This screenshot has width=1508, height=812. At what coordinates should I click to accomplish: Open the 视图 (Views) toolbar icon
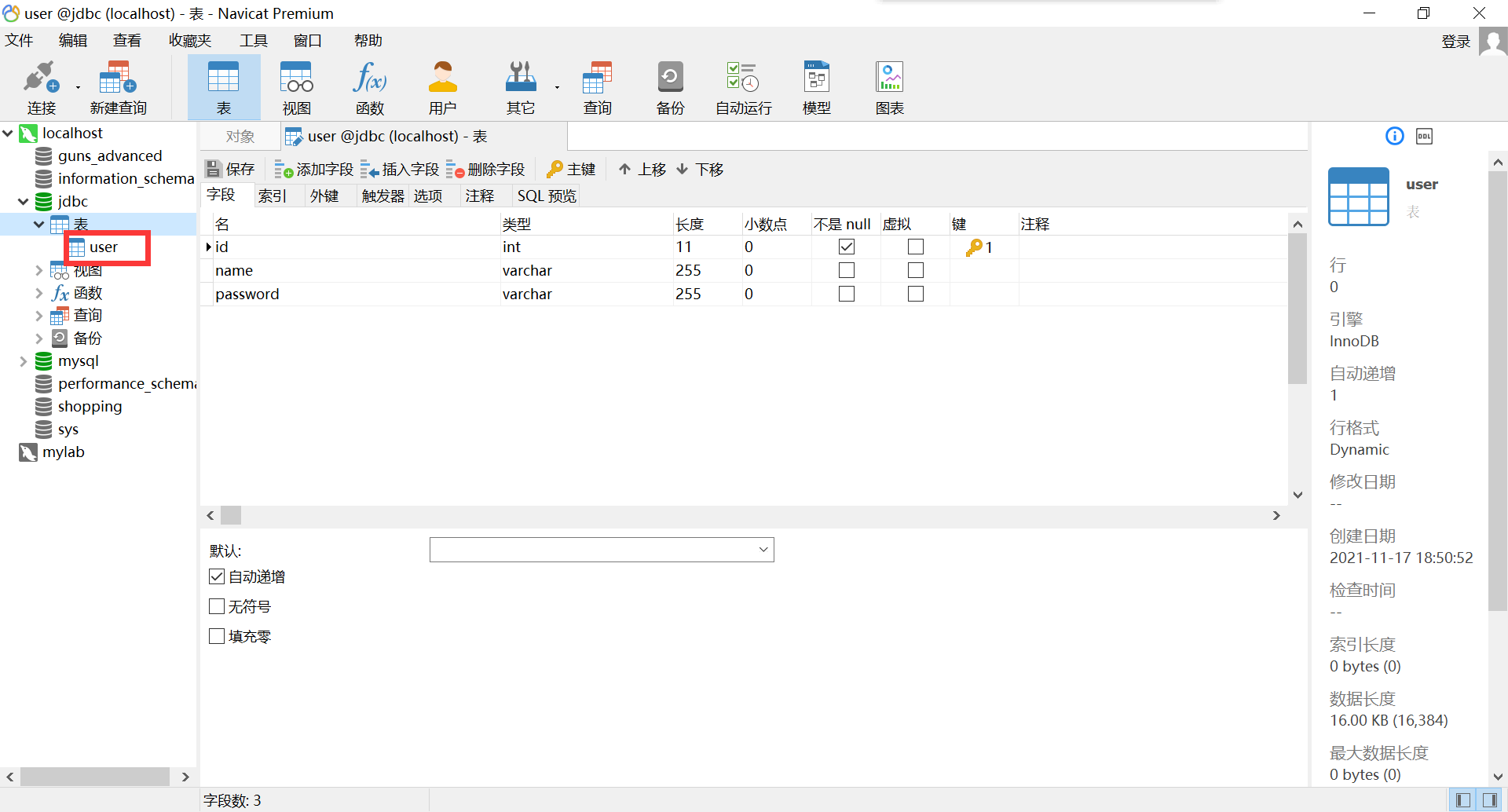click(295, 86)
